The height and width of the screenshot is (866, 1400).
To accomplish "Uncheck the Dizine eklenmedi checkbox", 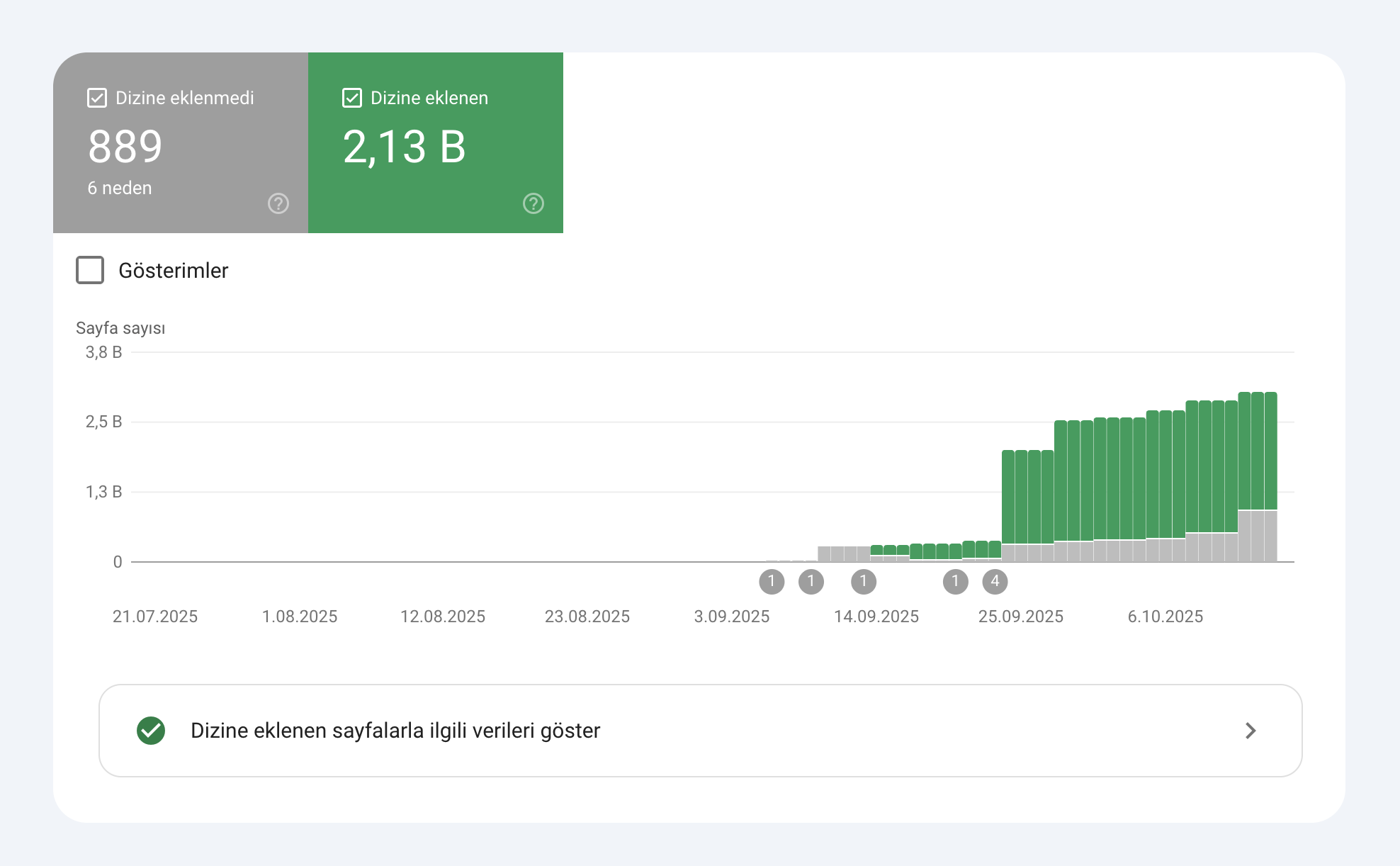I will [97, 98].
